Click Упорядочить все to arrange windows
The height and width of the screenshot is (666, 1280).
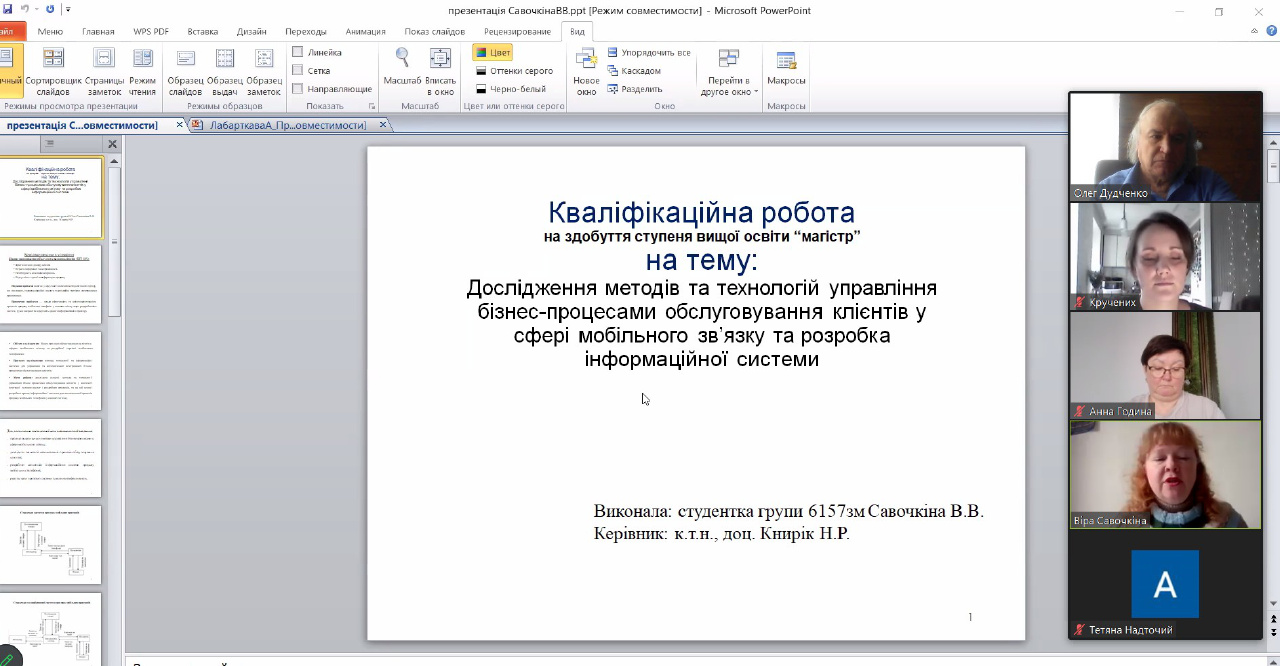point(655,52)
